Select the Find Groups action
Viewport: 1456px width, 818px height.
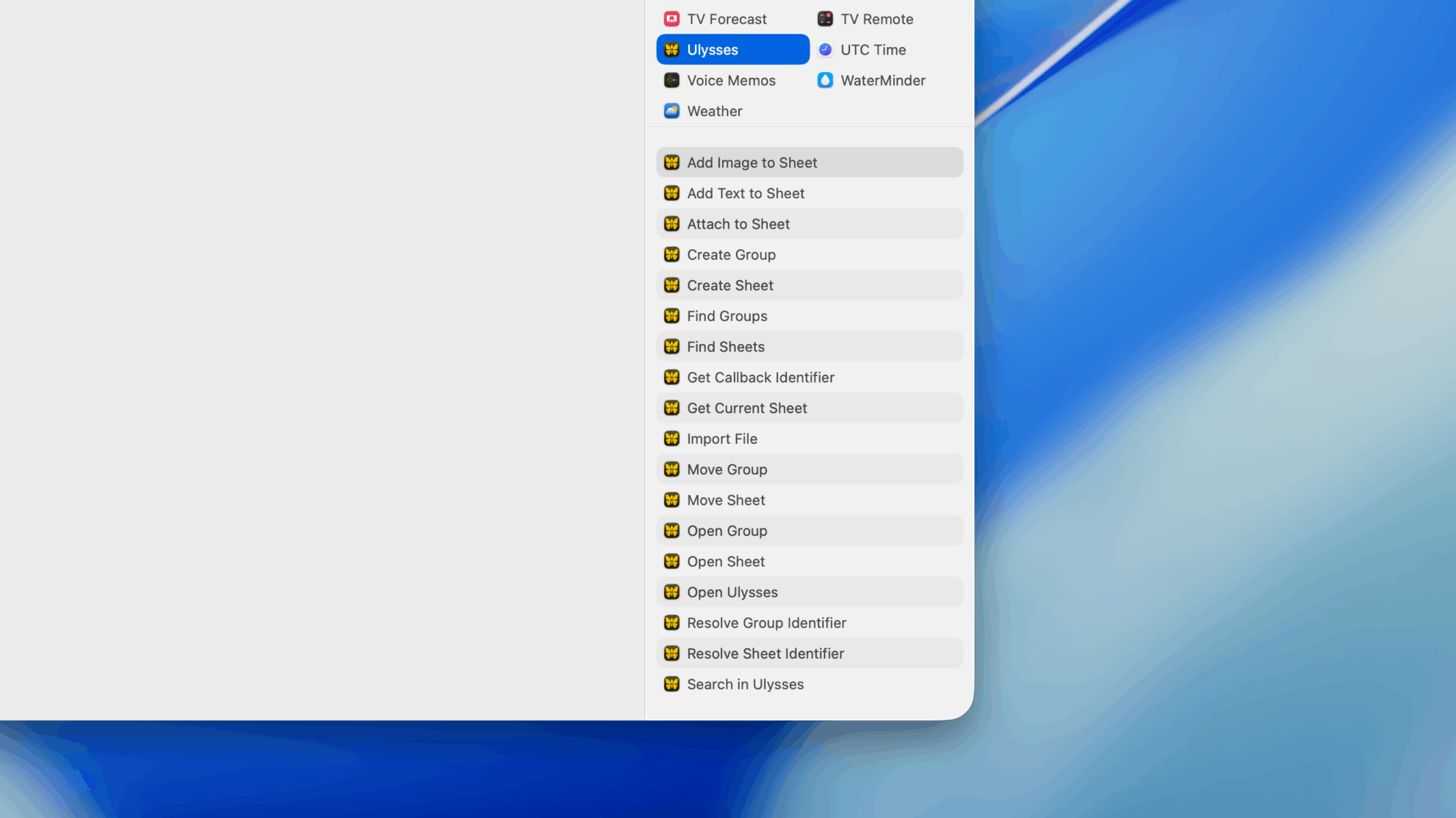[727, 316]
